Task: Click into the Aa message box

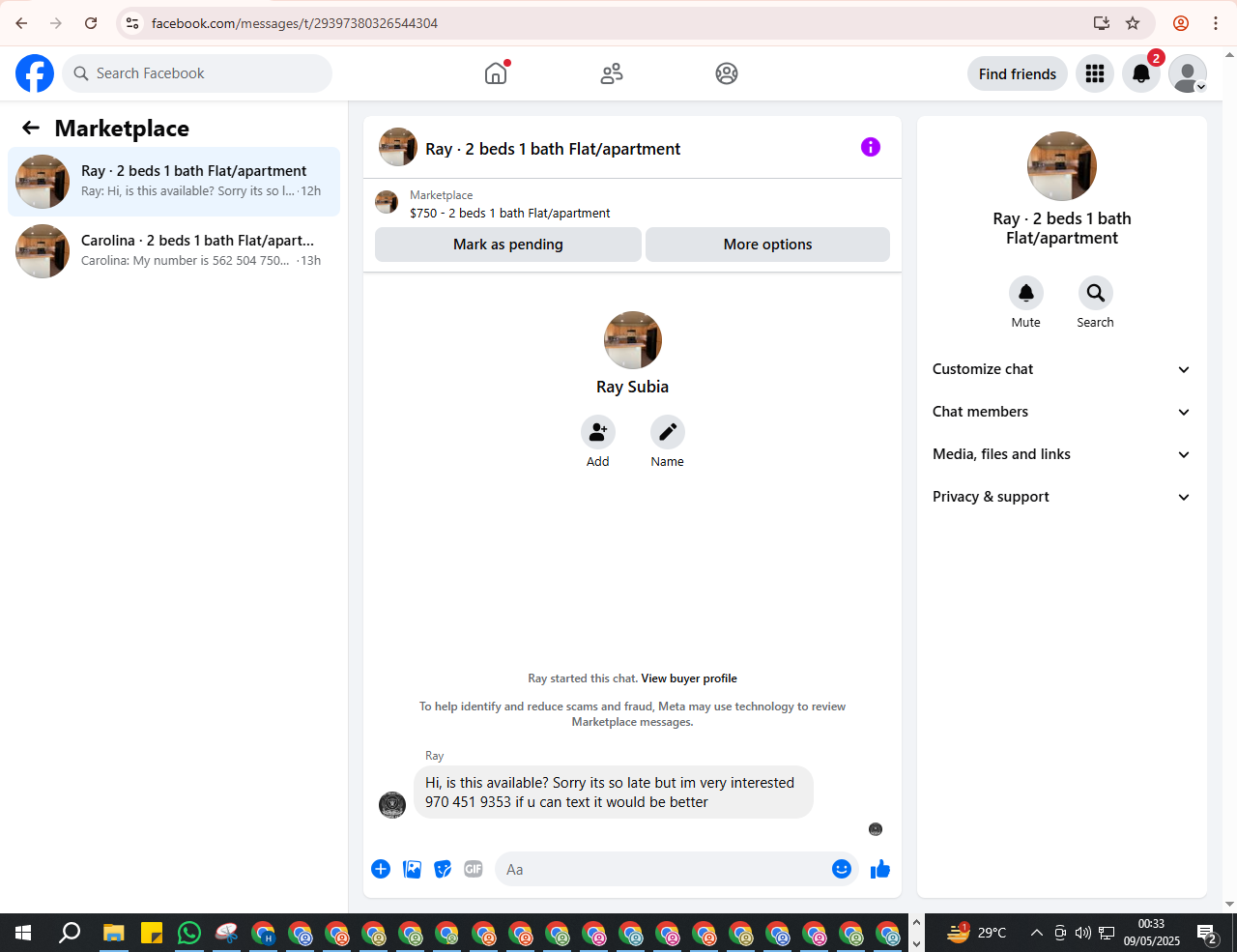Action: point(663,870)
